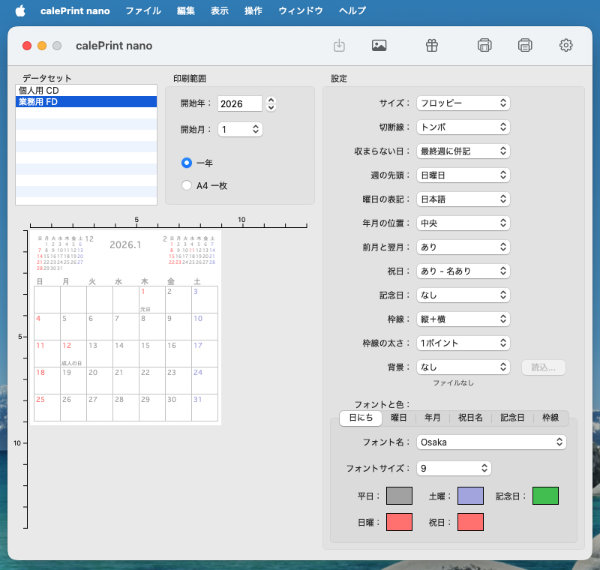Select 個人用 CD in the dataset list
Image resolution: width=600 pixels, height=570 pixels.
tap(38, 91)
